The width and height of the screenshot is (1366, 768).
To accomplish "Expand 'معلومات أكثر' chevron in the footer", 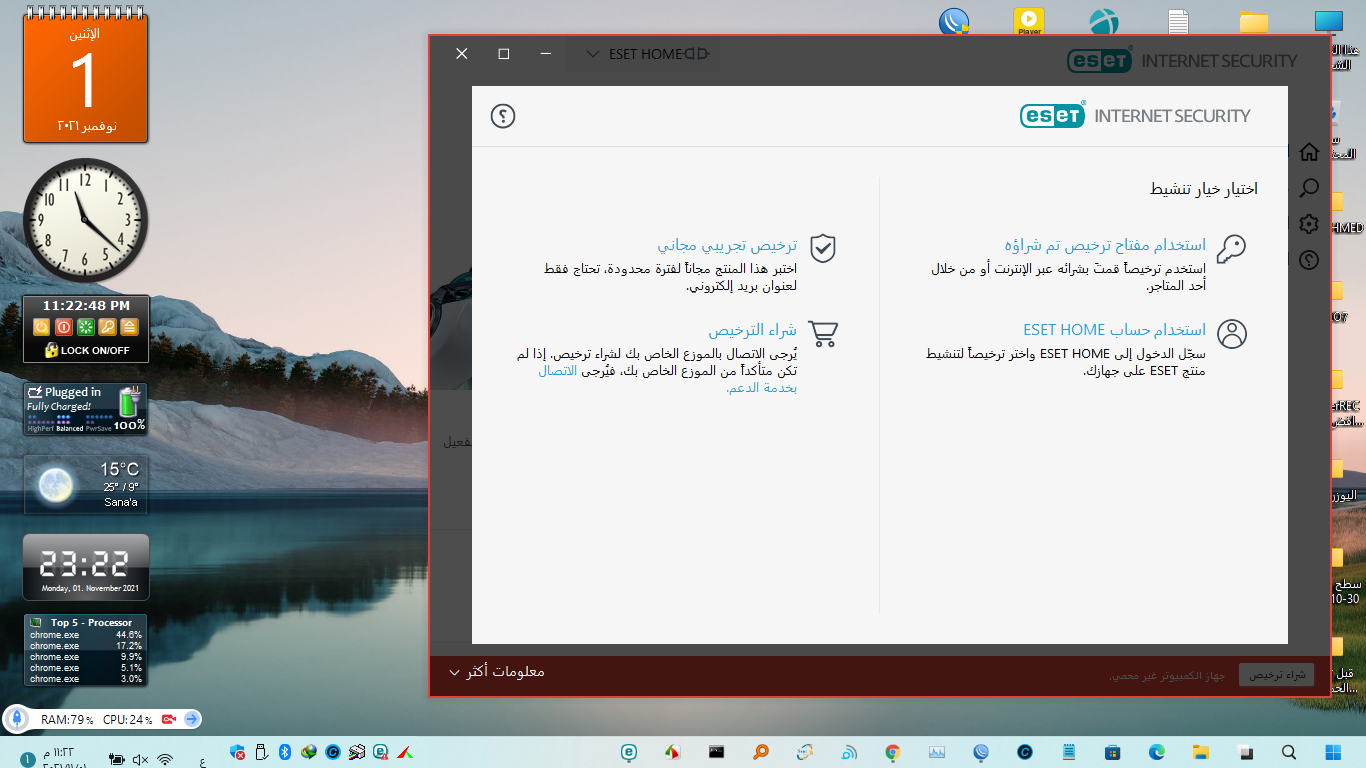I will 455,673.
